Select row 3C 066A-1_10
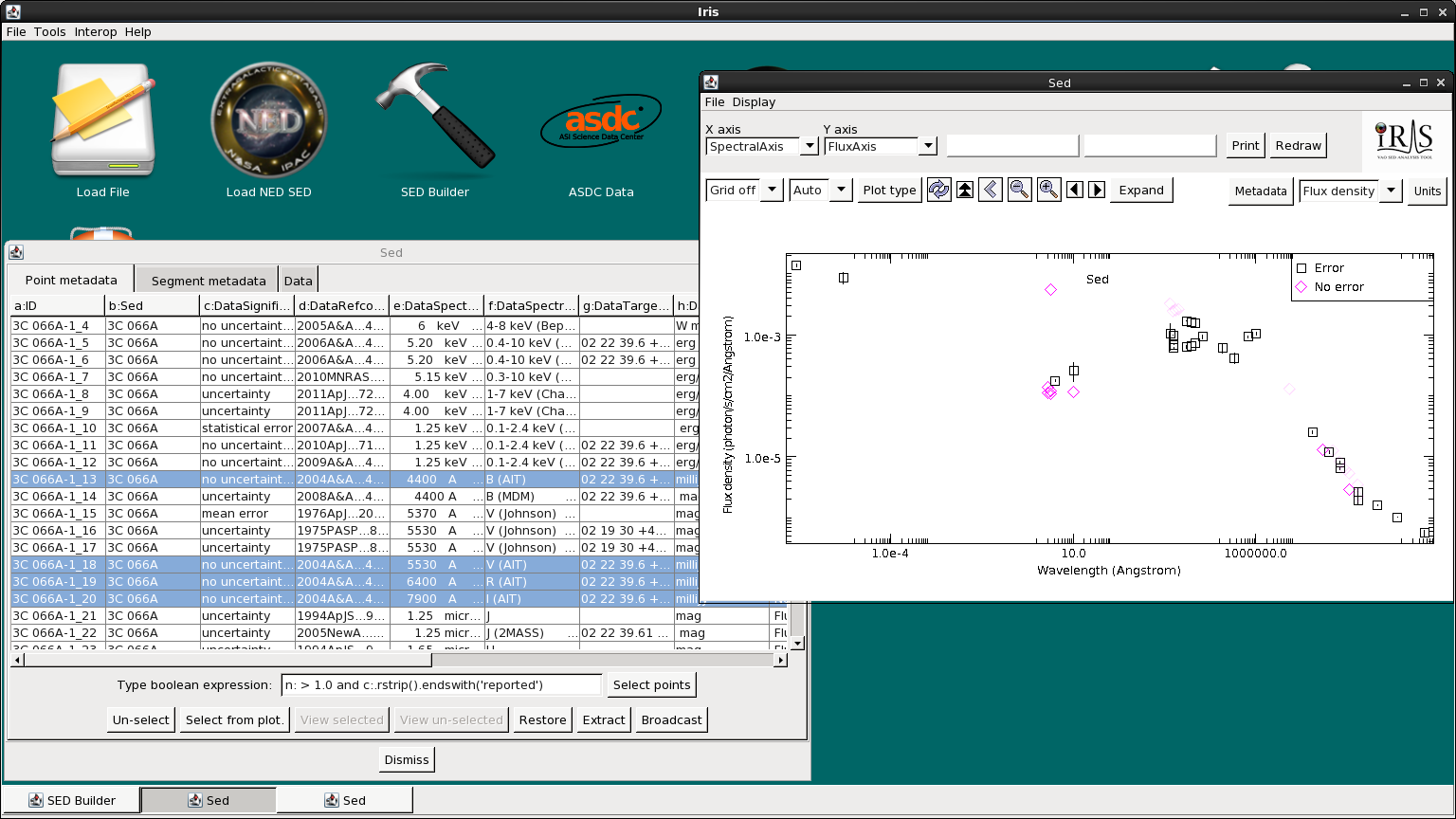The image size is (1456, 819). (401, 428)
